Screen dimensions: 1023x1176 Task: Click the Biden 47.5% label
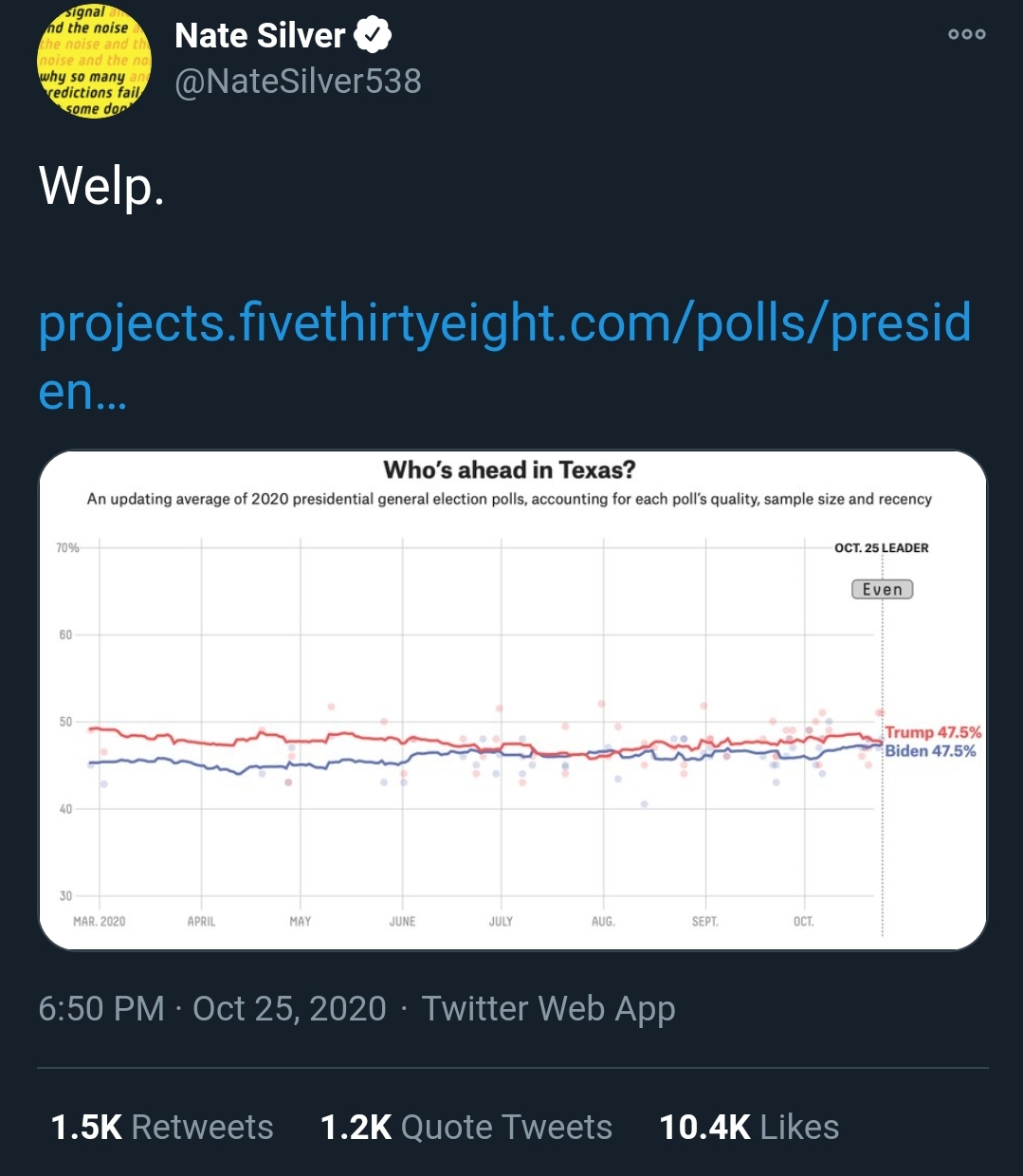(x=930, y=751)
